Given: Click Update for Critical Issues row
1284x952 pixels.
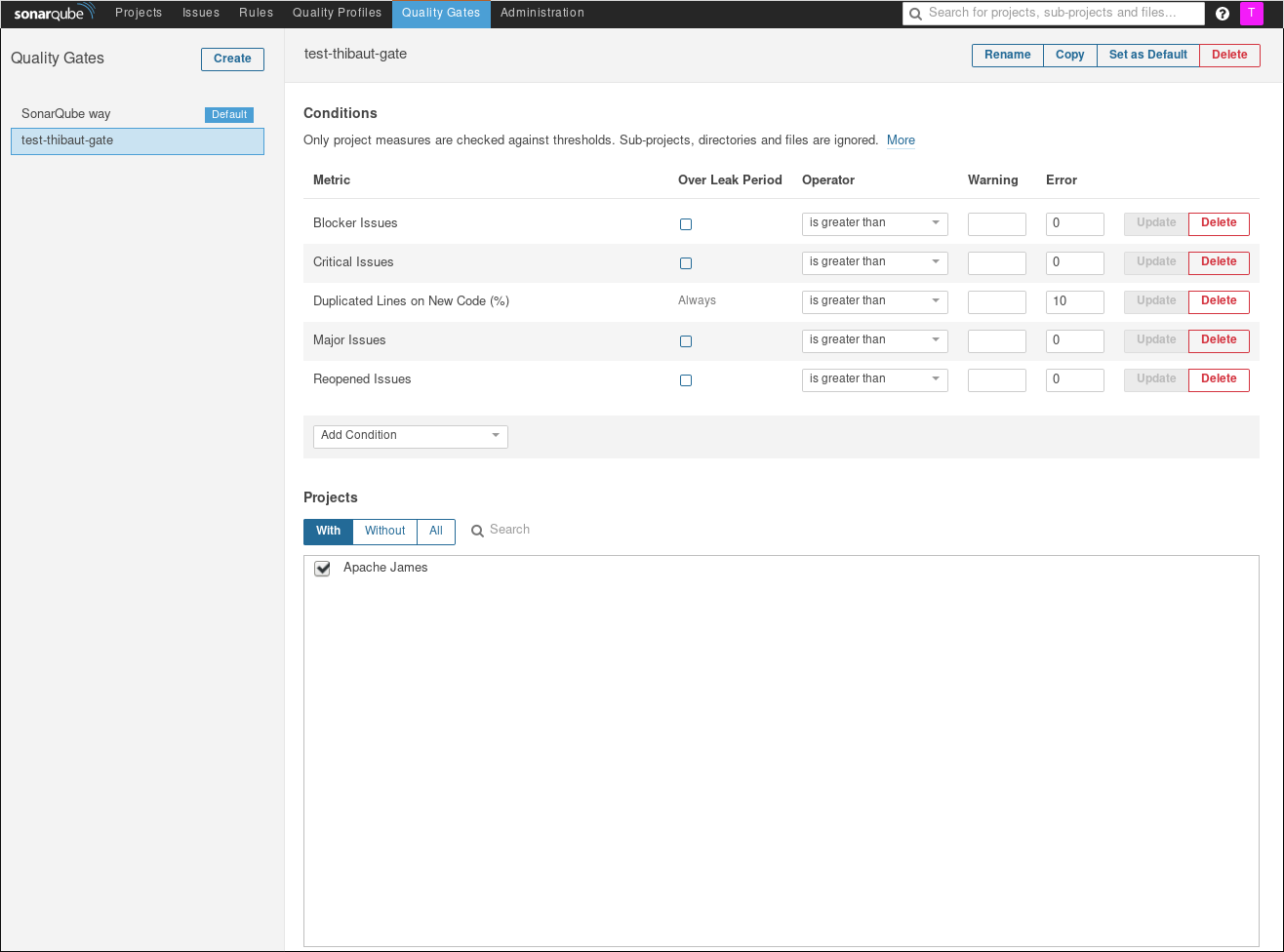Looking at the screenshot, I should [x=1156, y=262].
